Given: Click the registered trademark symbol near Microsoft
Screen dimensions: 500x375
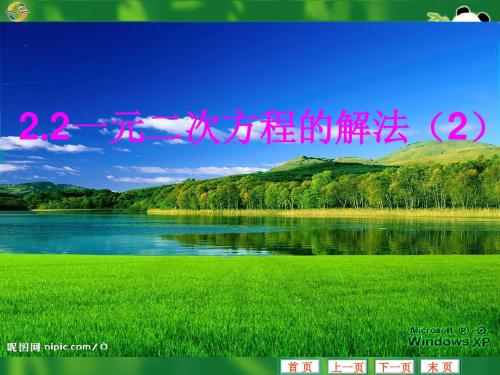Looking at the screenshot, I should click(464, 330).
